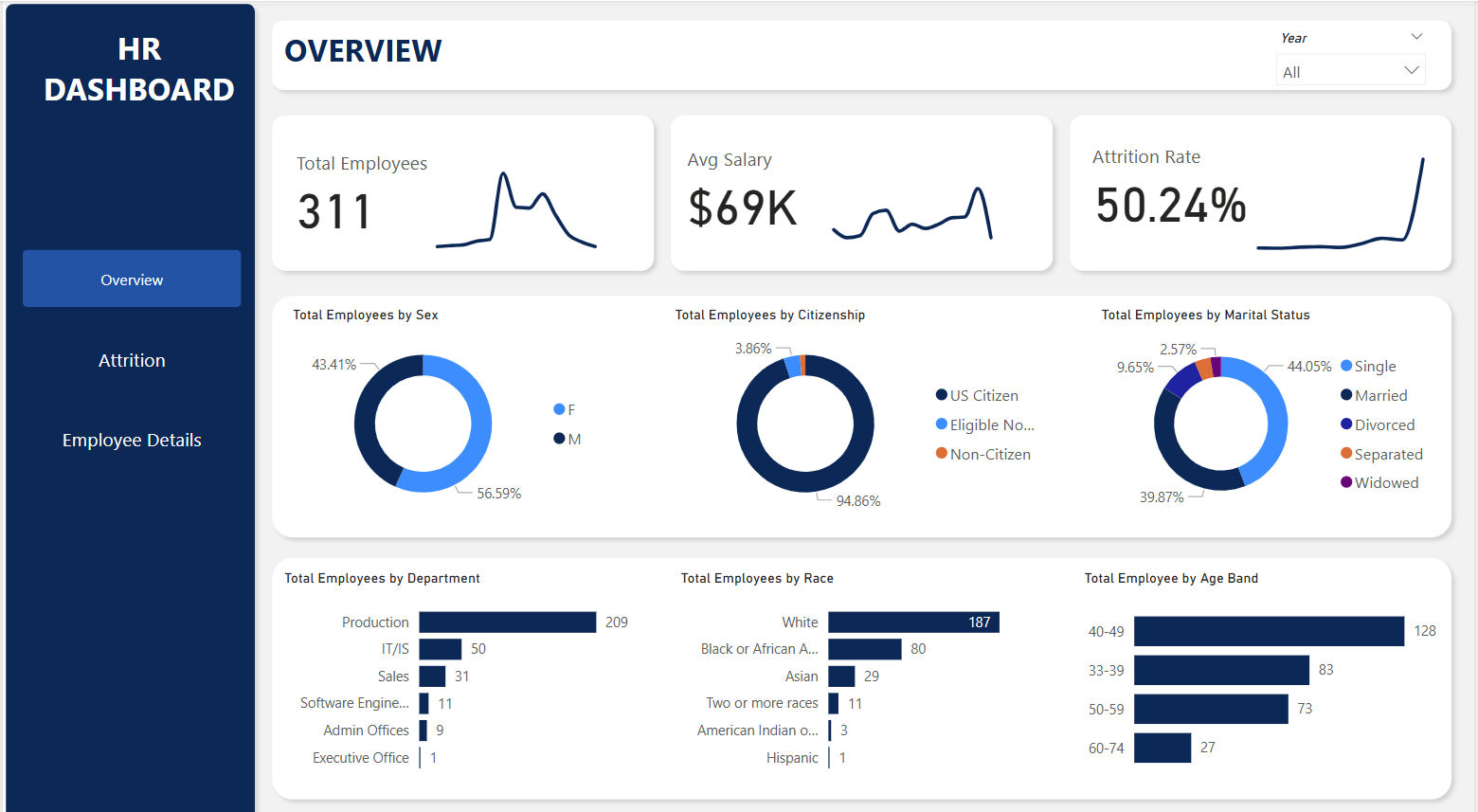Click the Total Employees KPI card
This screenshot has height=812, width=1478.
[462, 192]
